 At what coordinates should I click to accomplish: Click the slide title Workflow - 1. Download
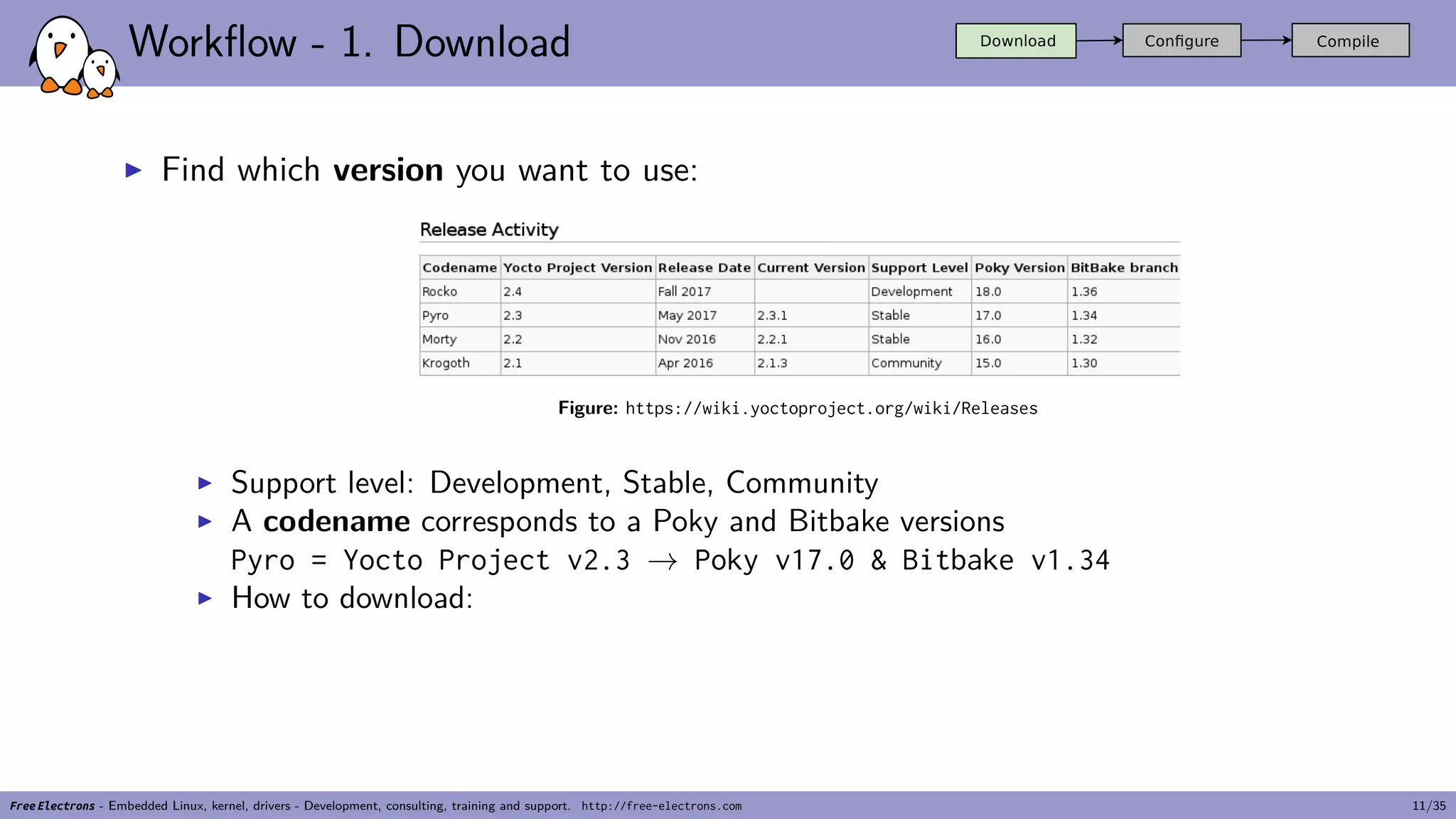tap(349, 41)
